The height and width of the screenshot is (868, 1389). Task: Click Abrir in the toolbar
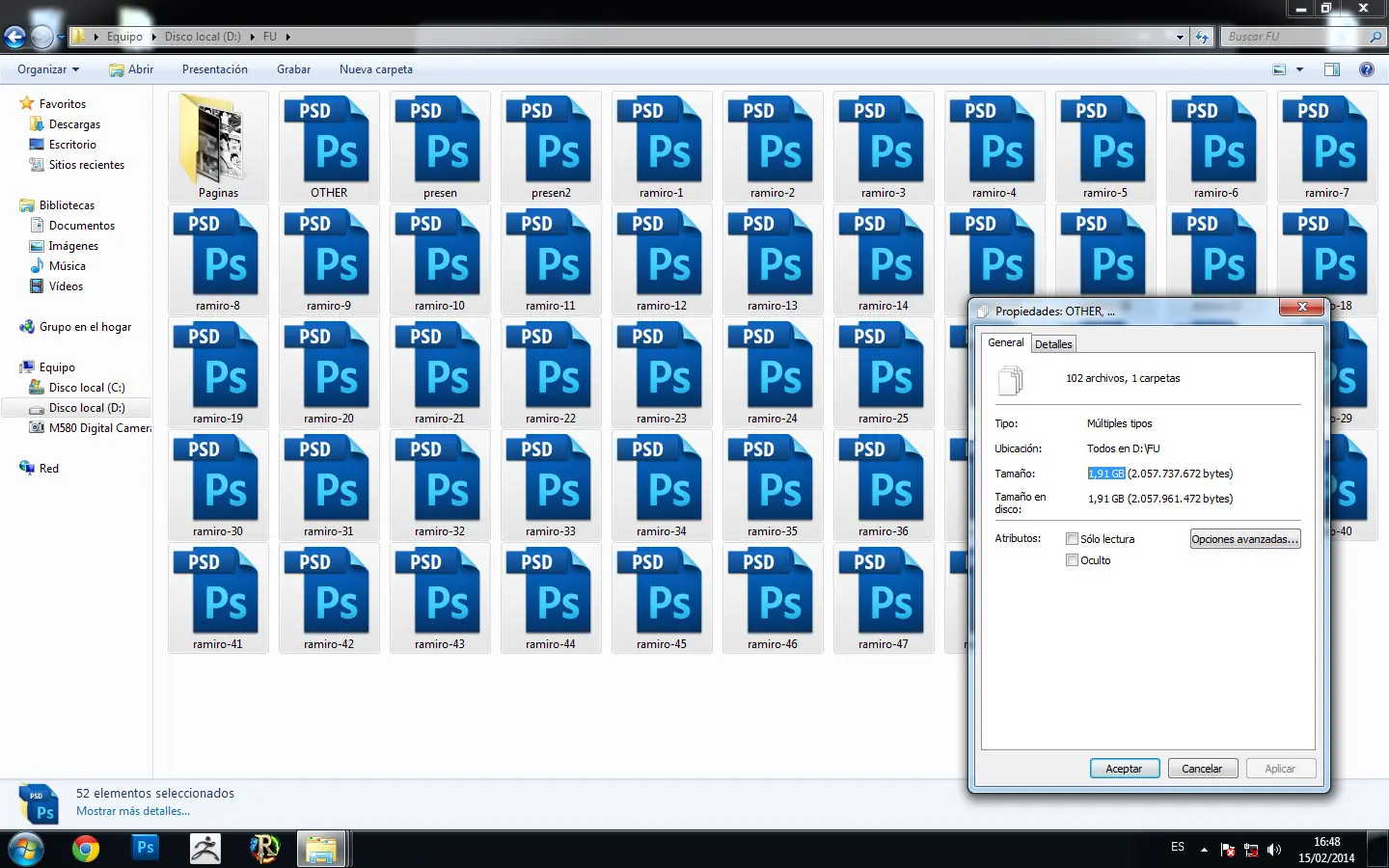tap(131, 69)
